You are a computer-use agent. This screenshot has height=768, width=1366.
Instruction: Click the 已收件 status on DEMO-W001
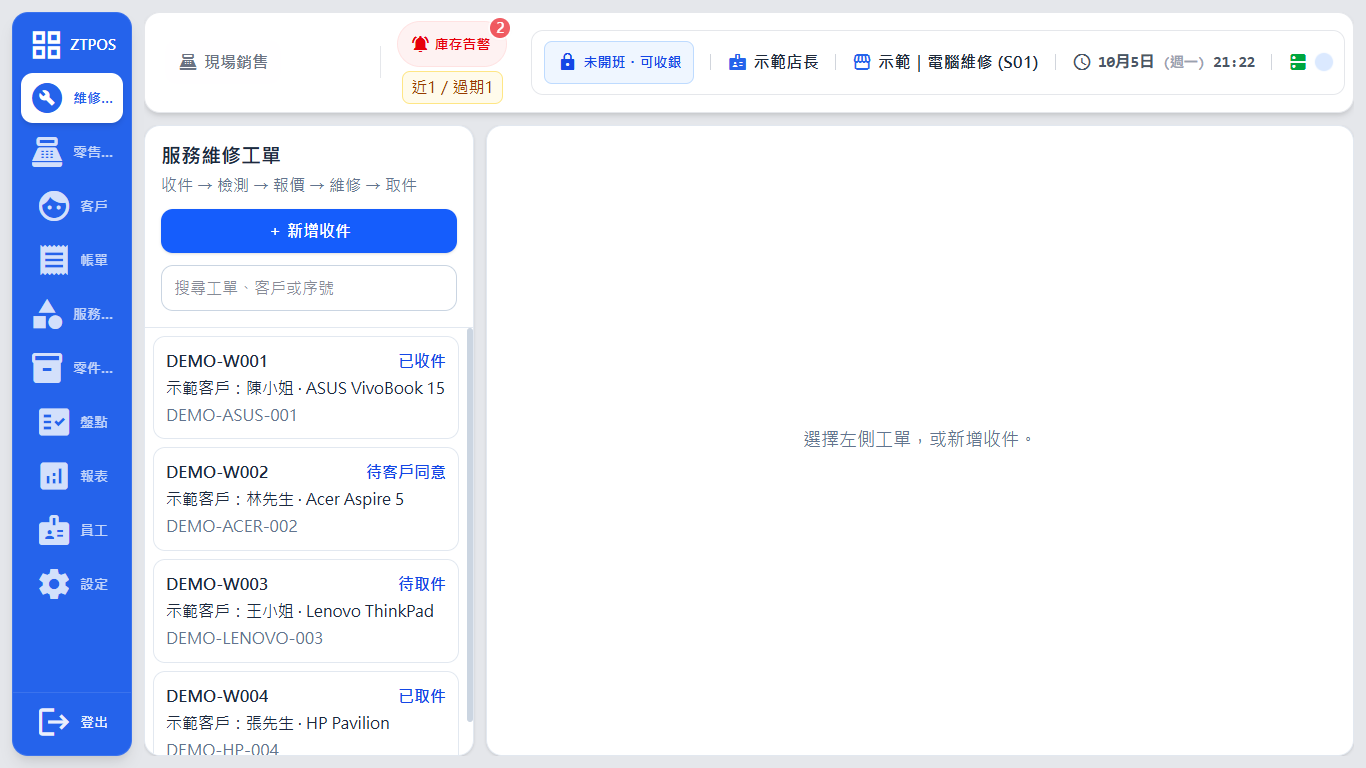(422, 361)
